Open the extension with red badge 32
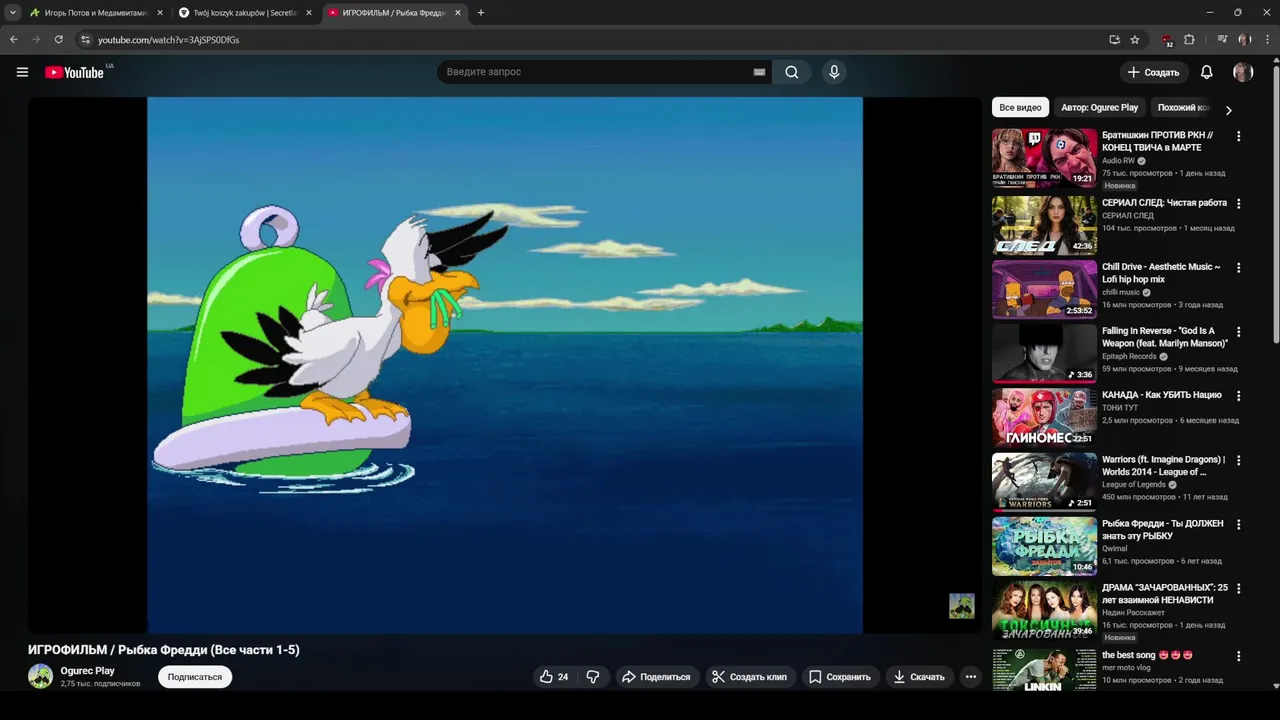Viewport: 1280px width, 720px height. point(1167,40)
